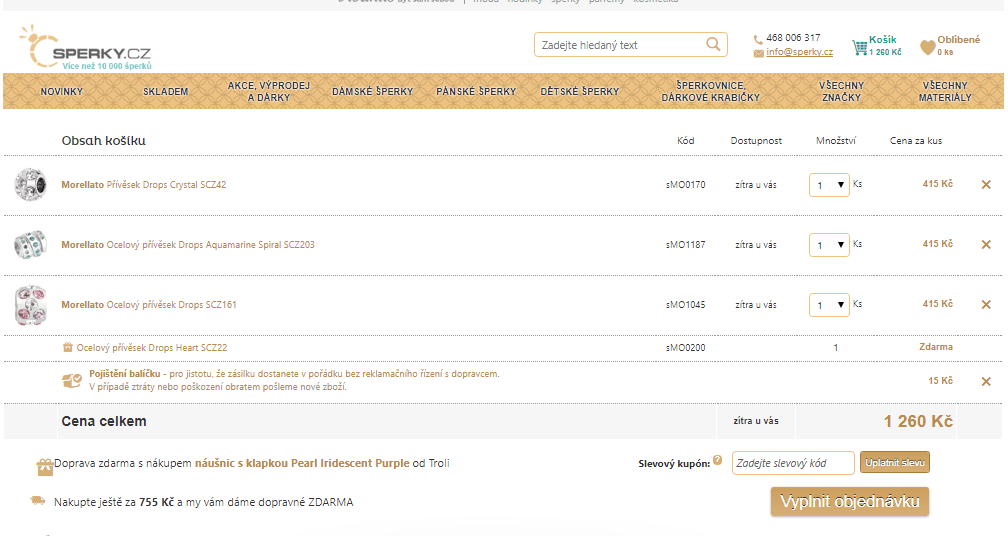Open the shopping cart Košík icon
This screenshot has width=1008, height=536.
coord(860,46)
